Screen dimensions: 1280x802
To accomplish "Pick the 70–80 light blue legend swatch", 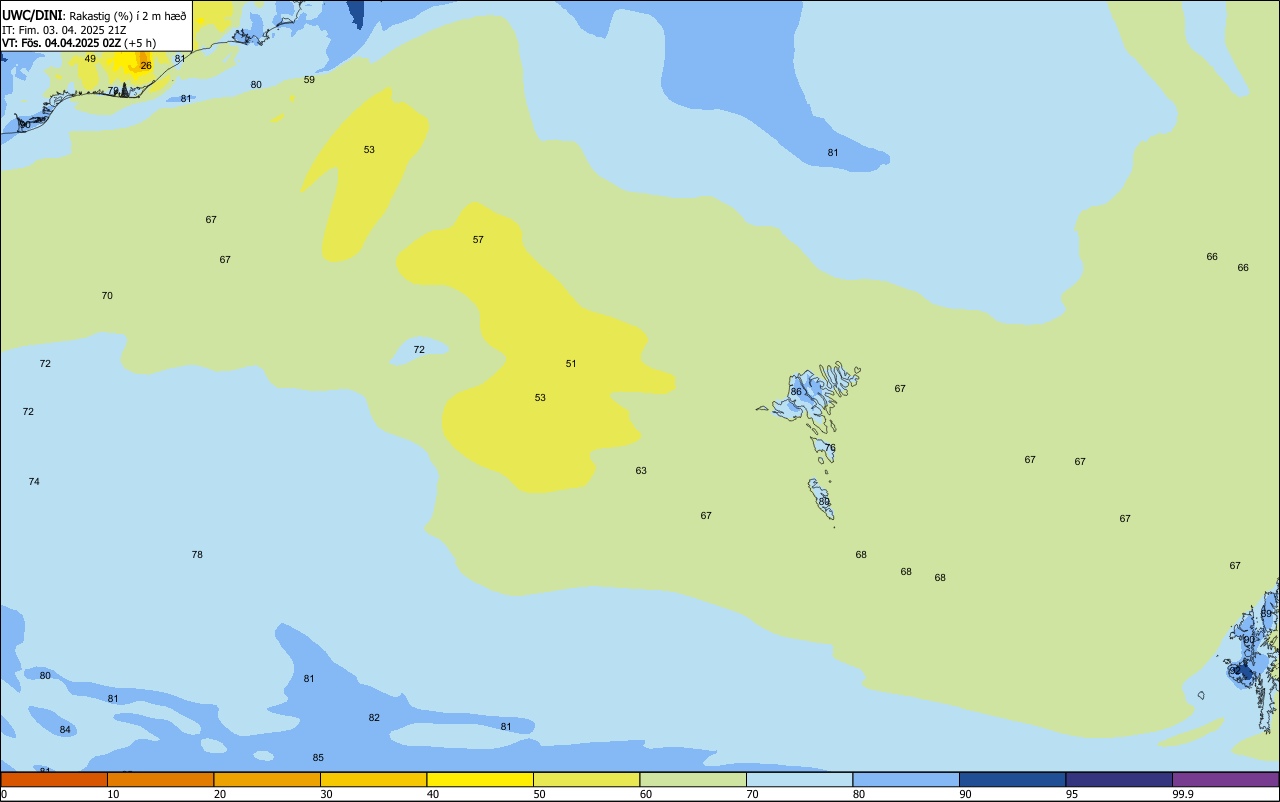I will pyautogui.click(x=799, y=779).
